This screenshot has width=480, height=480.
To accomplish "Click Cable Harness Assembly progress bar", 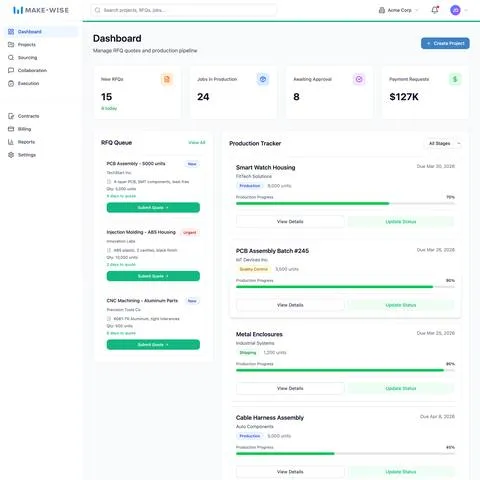I will (345, 453).
